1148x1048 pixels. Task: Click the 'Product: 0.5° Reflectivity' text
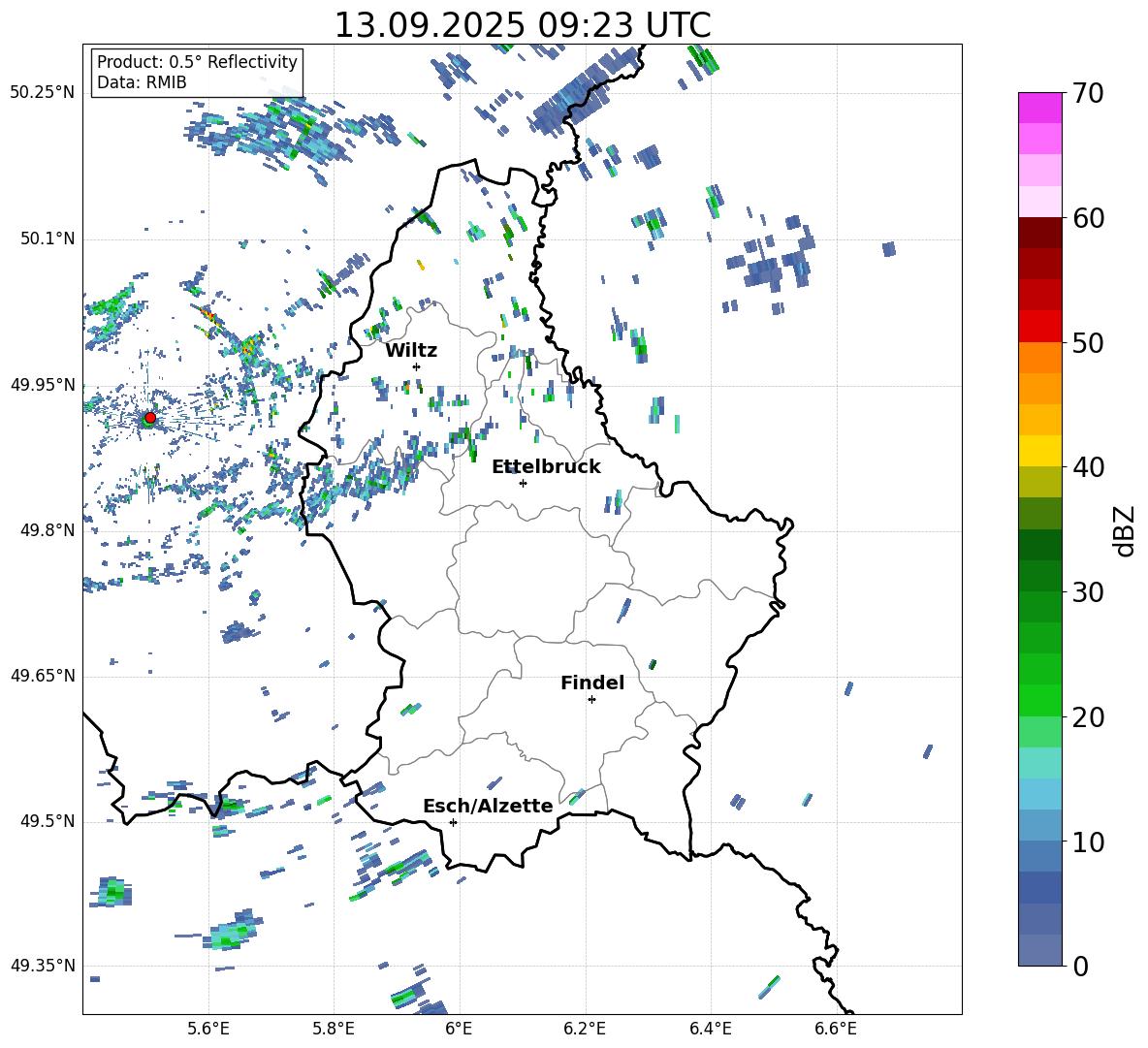click(x=197, y=61)
